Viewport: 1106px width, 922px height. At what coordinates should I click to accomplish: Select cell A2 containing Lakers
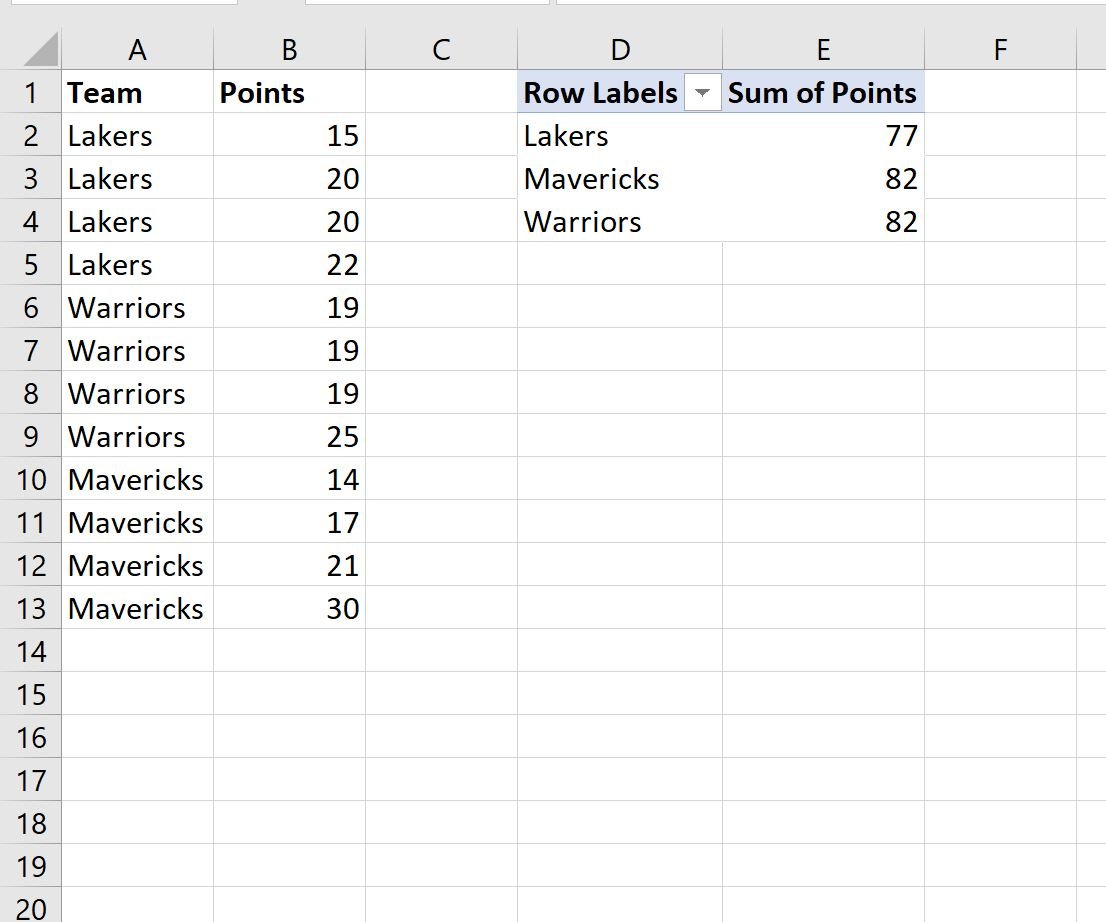pos(138,135)
